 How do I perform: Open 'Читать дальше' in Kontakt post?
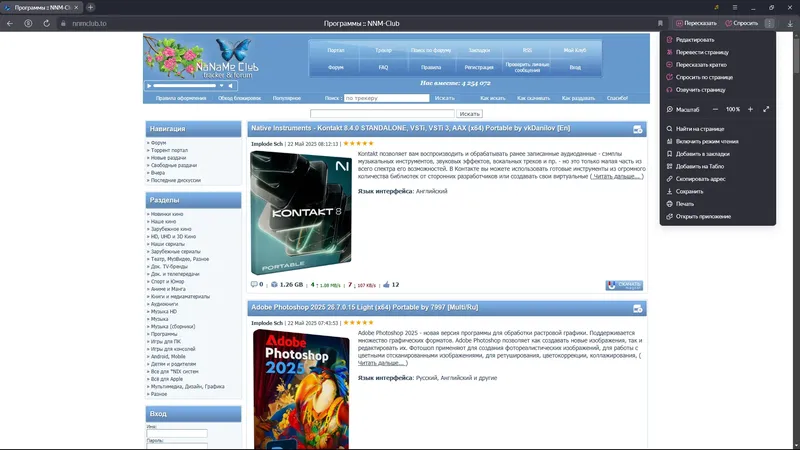pyautogui.click(x=617, y=177)
